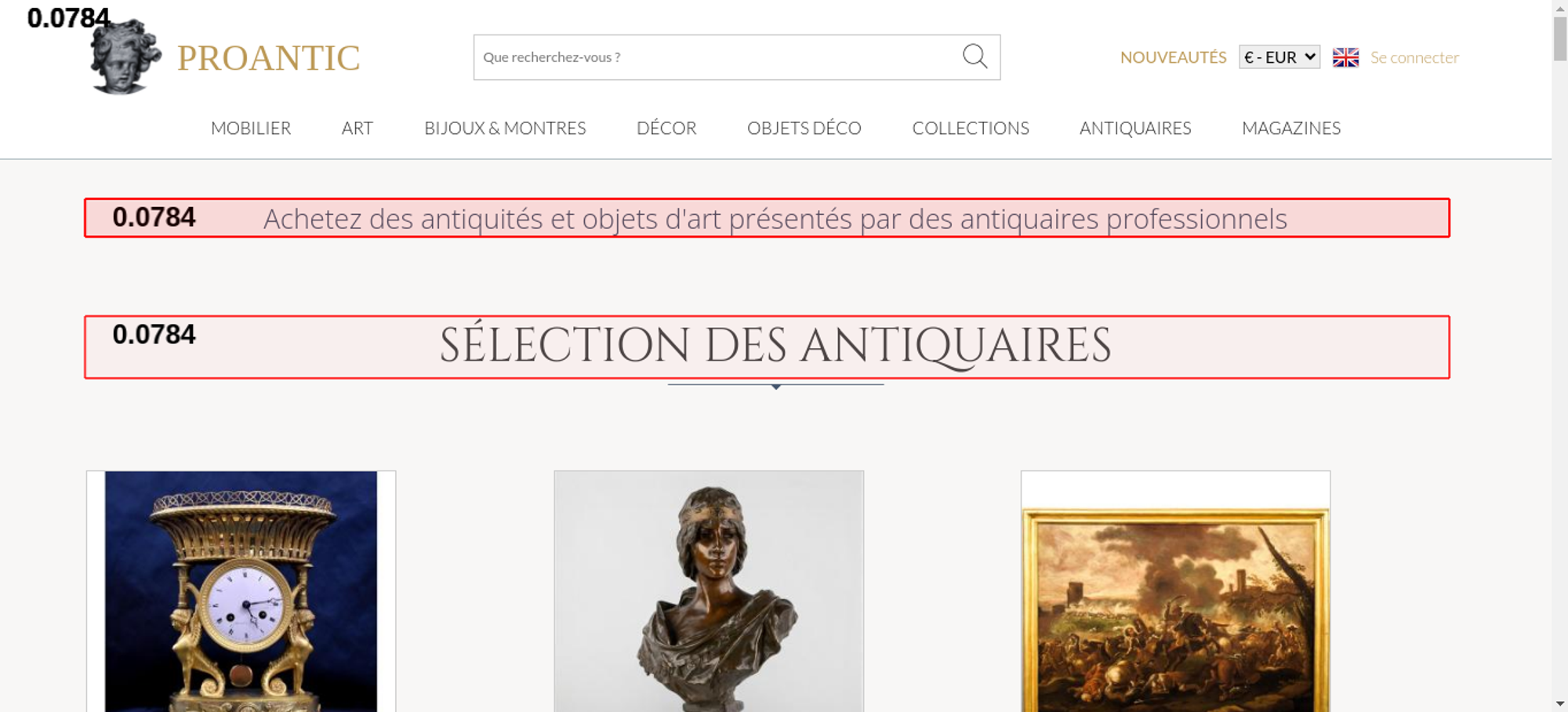Switch language via the UK flag icon
Screen dimensions: 1568x712
1345,57
